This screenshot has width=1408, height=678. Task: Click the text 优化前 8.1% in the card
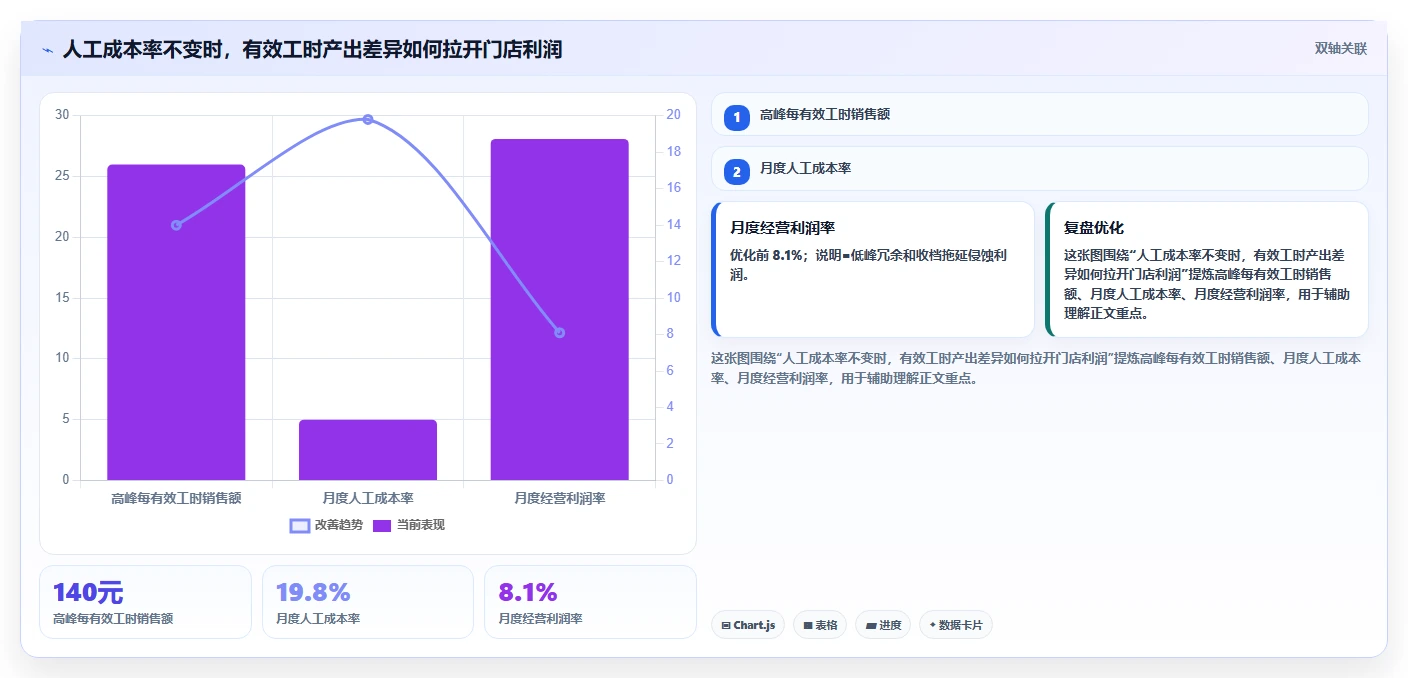click(x=766, y=255)
